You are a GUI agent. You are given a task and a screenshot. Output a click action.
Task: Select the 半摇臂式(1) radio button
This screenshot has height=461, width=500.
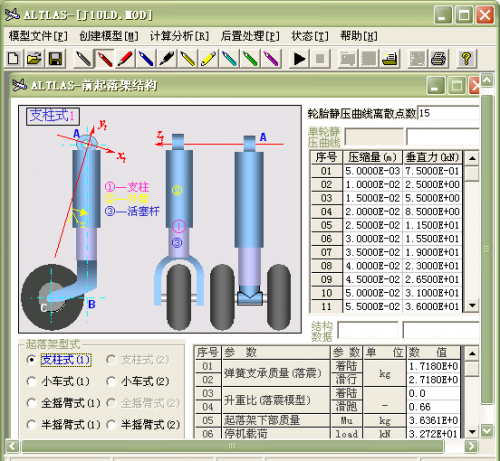(31, 424)
